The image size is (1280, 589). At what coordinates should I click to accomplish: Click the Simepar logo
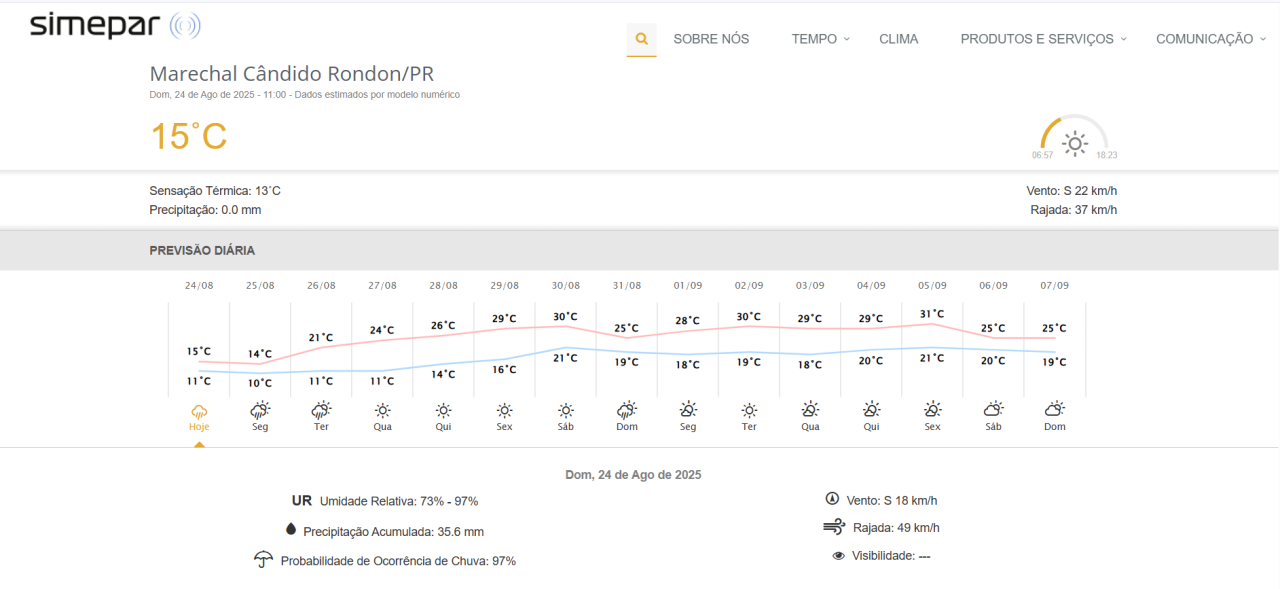point(114,26)
